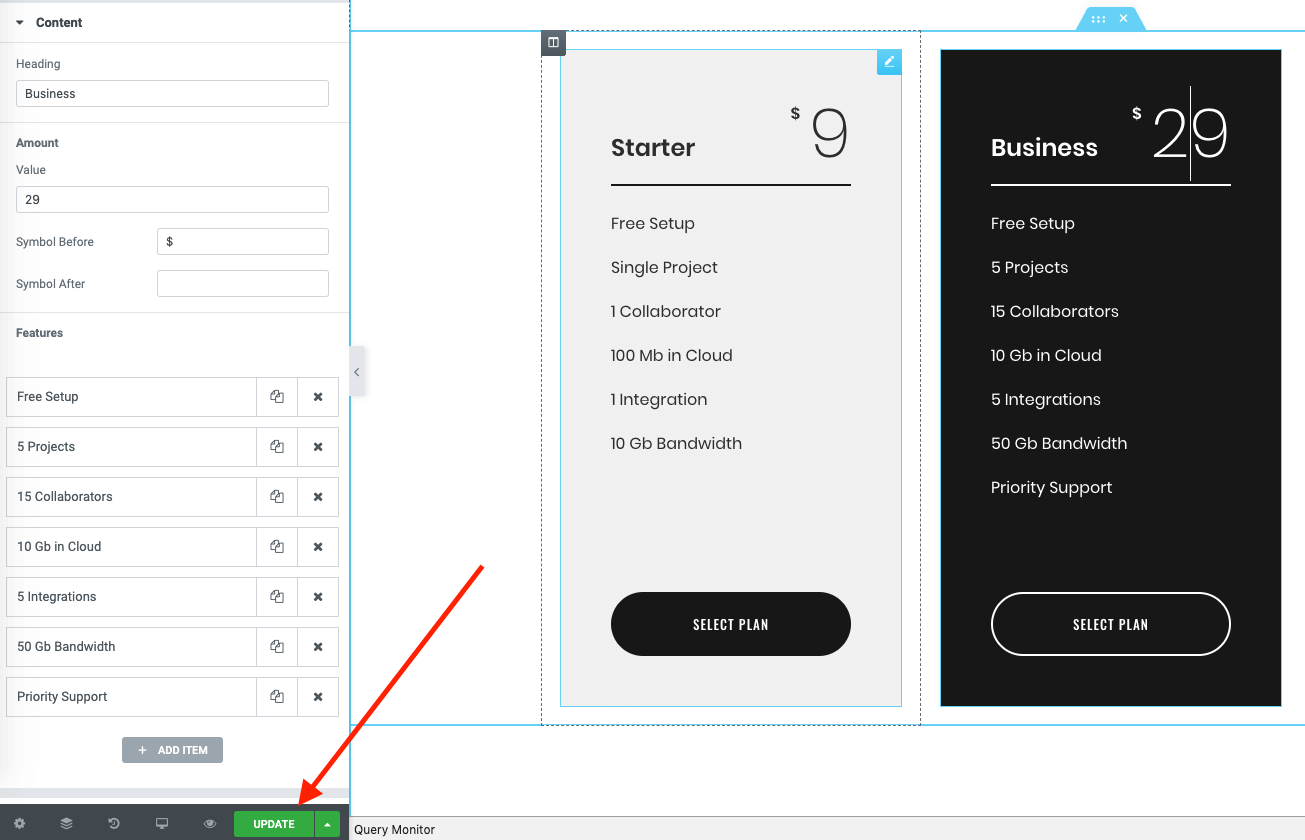1305x840 pixels.
Task: Click the blue pencil edit widget icon
Action: 889,62
